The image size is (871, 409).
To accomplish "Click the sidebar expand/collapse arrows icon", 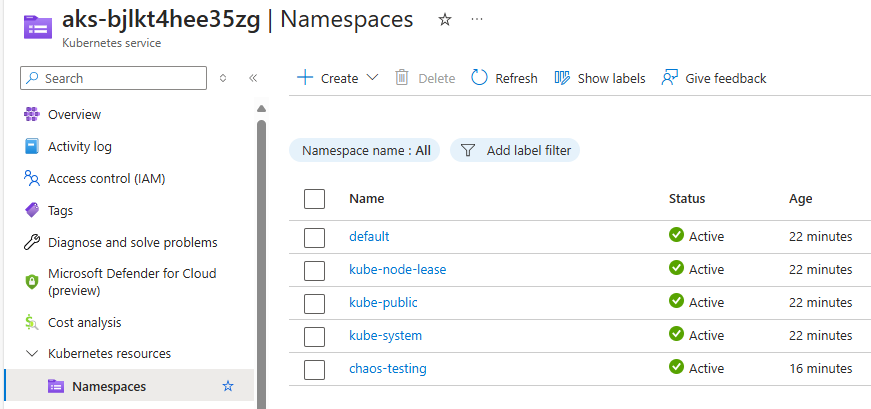I will (223, 78).
